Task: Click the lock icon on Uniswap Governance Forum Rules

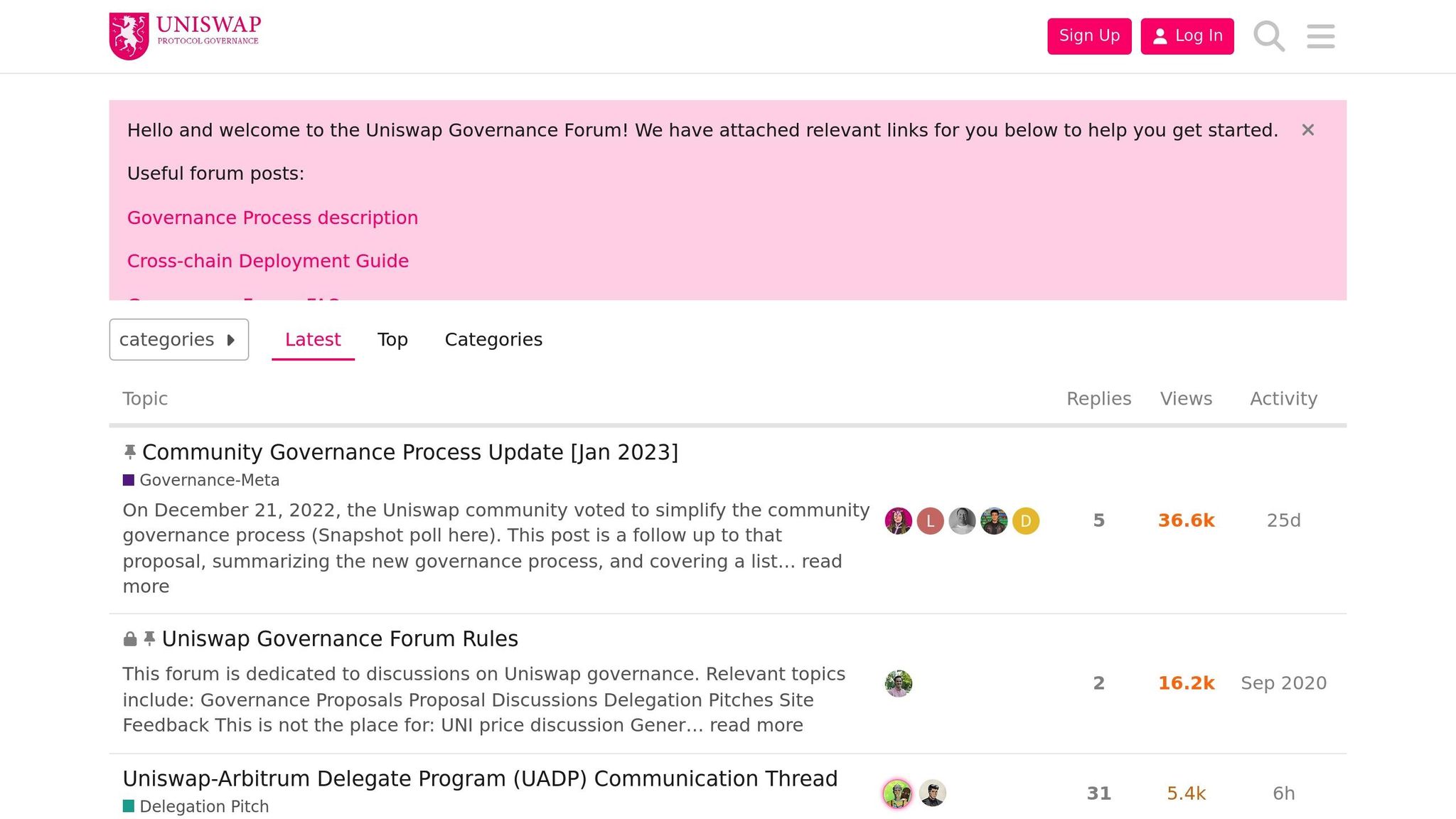Action: [129, 638]
